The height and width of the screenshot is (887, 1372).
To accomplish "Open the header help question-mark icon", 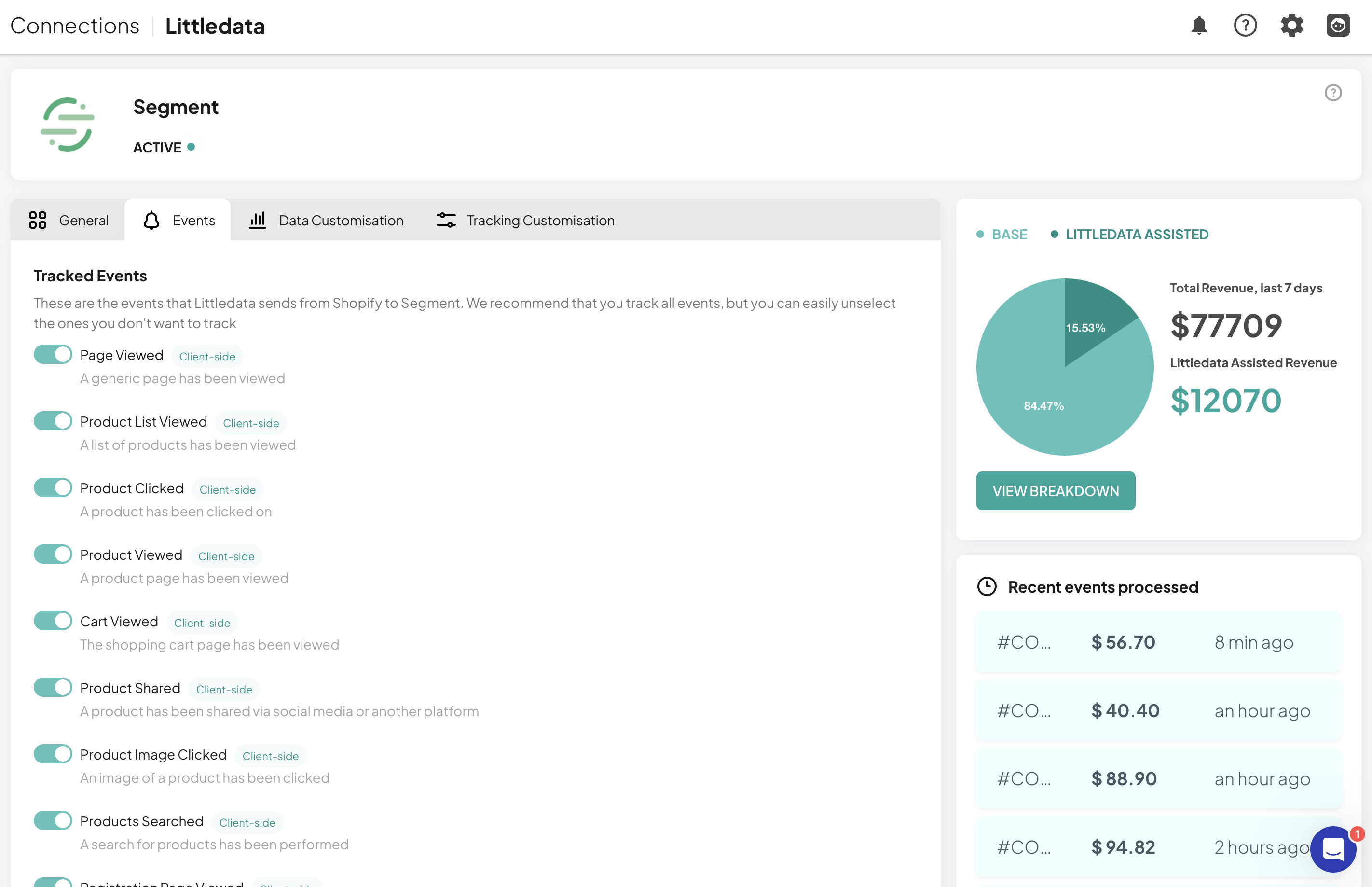I will tap(1245, 26).
